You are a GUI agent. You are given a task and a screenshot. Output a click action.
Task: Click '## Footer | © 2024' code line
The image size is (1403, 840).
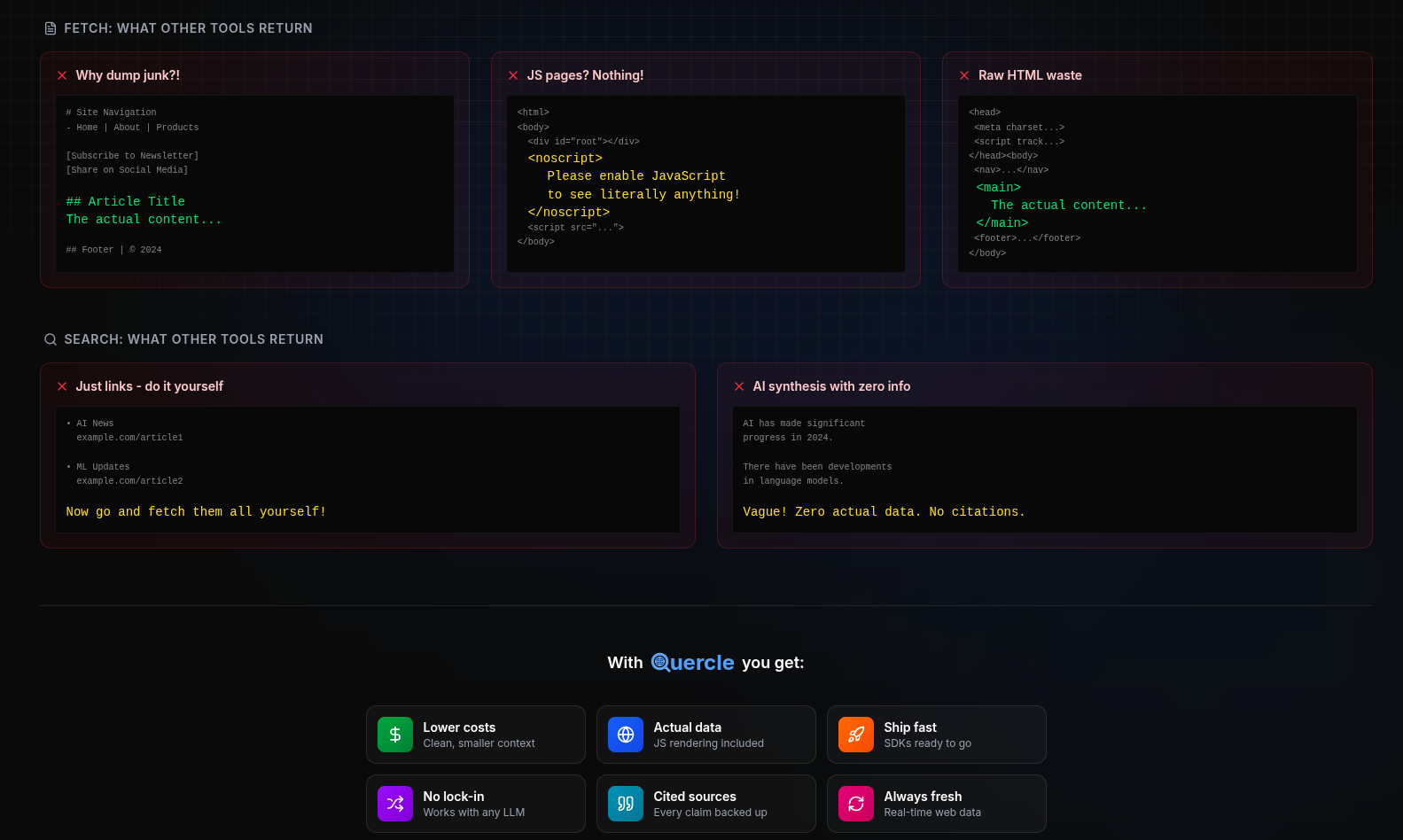[113, 250]
